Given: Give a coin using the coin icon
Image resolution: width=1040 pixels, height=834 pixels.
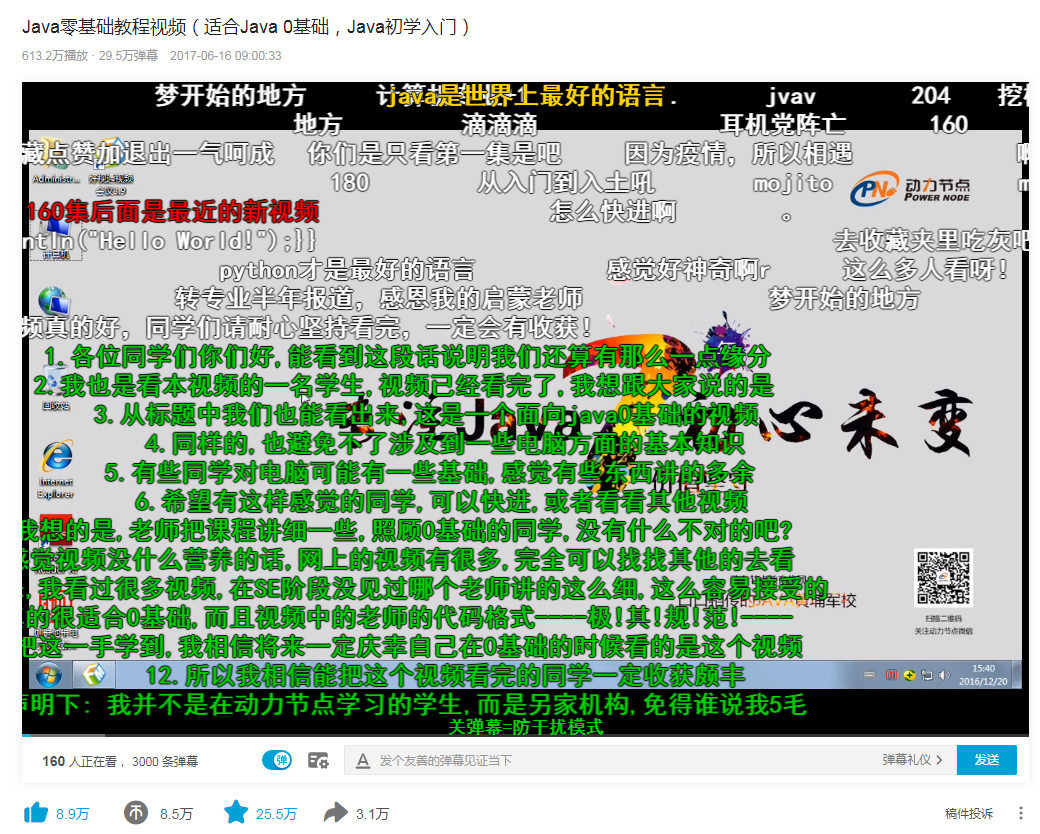Looking at the screenshot, I should point(136,813).
